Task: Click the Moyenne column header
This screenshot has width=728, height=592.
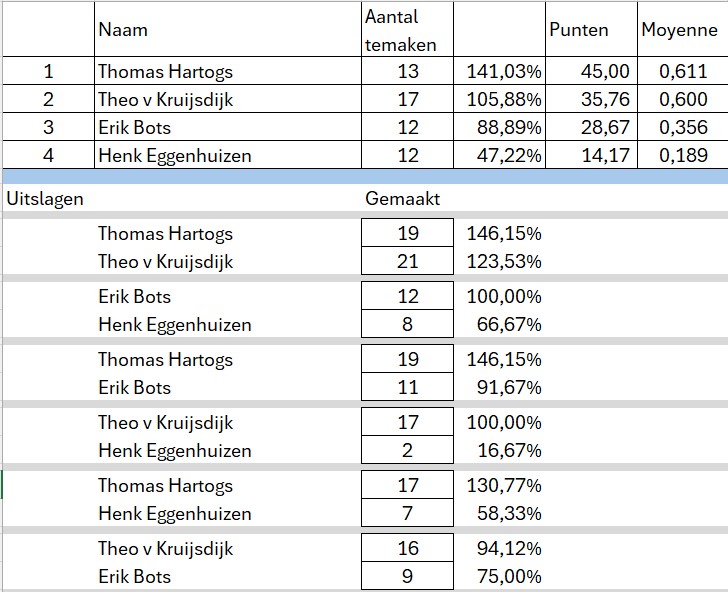Action: [680, 30]
